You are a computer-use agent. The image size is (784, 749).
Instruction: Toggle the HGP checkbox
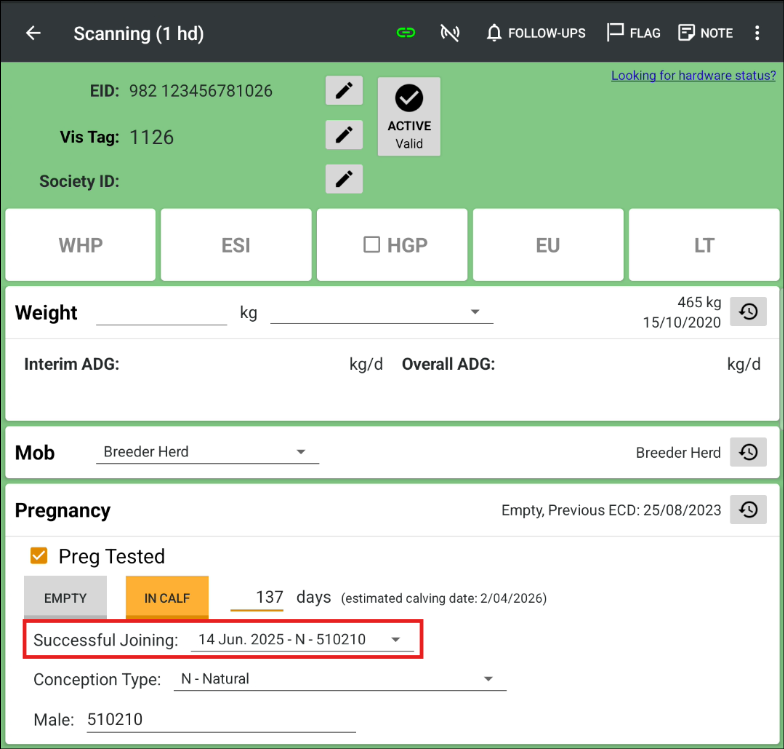tap(372, 245)
